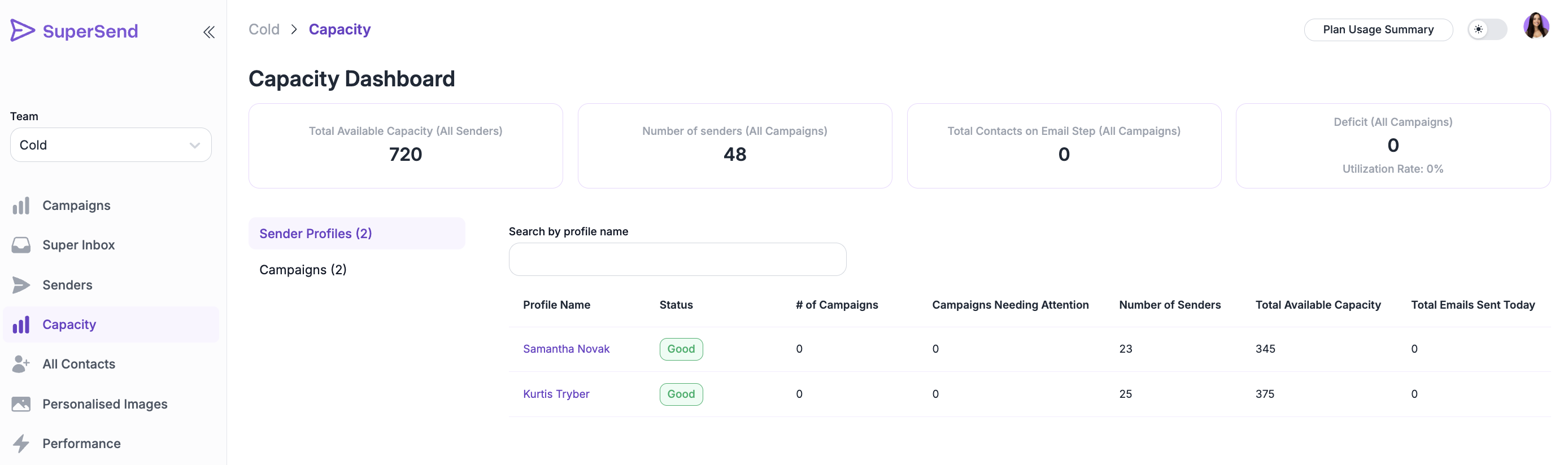Screen dimensions: 1568x465
Task: Open Super Inbox tray icon
Action: (x=21, y=245)
